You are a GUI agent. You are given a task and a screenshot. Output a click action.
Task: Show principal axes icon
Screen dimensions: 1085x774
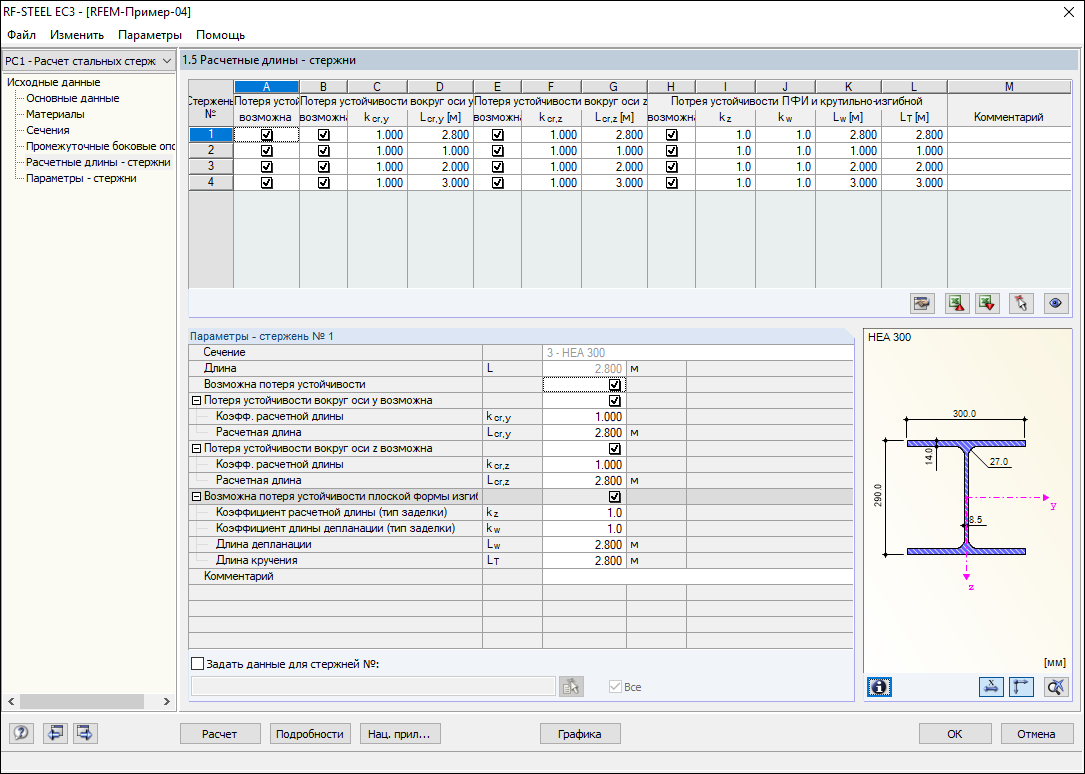point(1022,687)
